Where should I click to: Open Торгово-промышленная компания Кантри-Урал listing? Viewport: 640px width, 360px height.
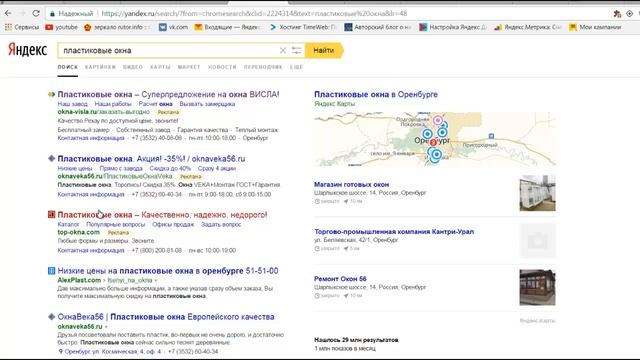coord(394,231)
